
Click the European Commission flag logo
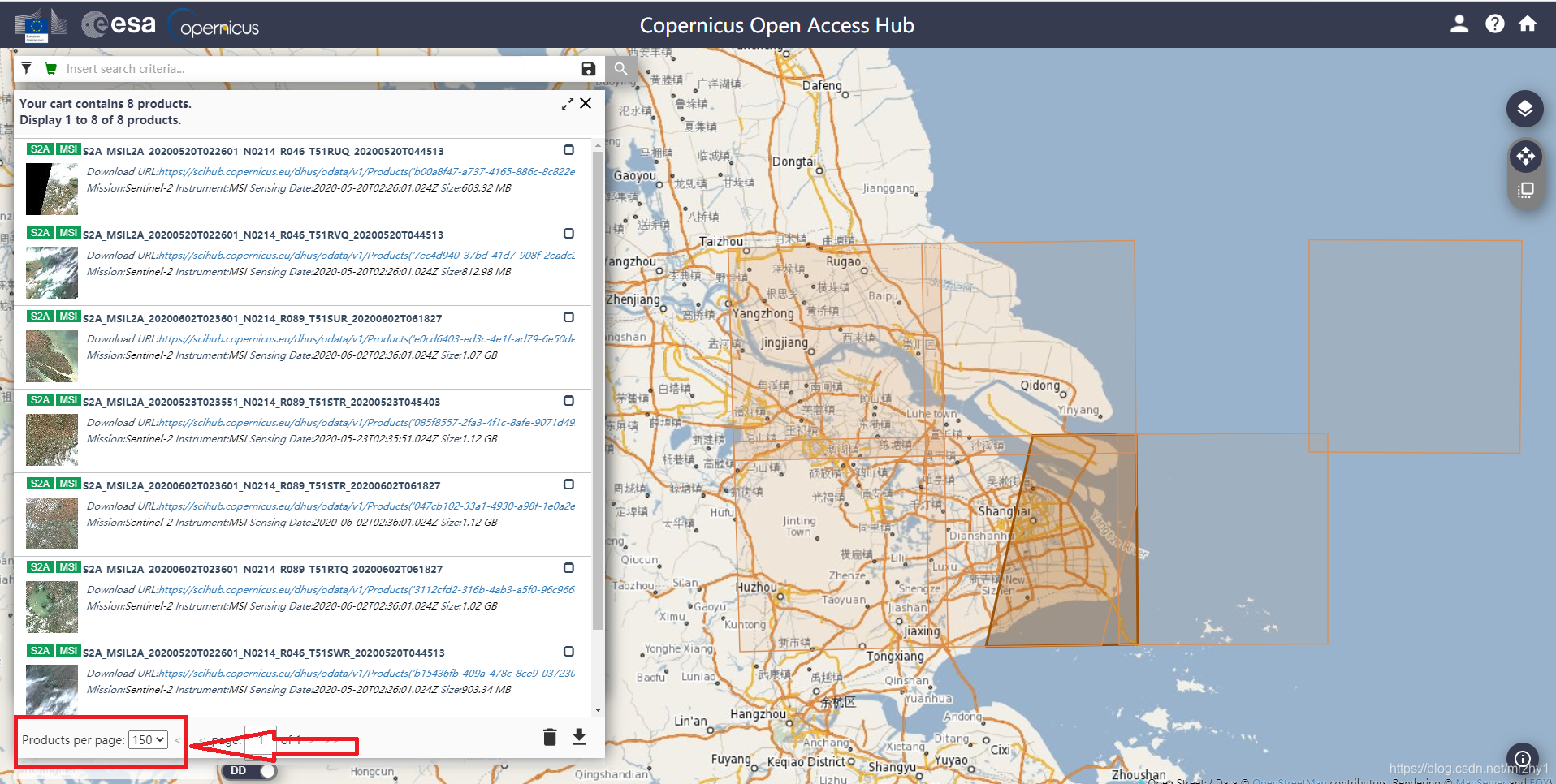click(41, 25)
